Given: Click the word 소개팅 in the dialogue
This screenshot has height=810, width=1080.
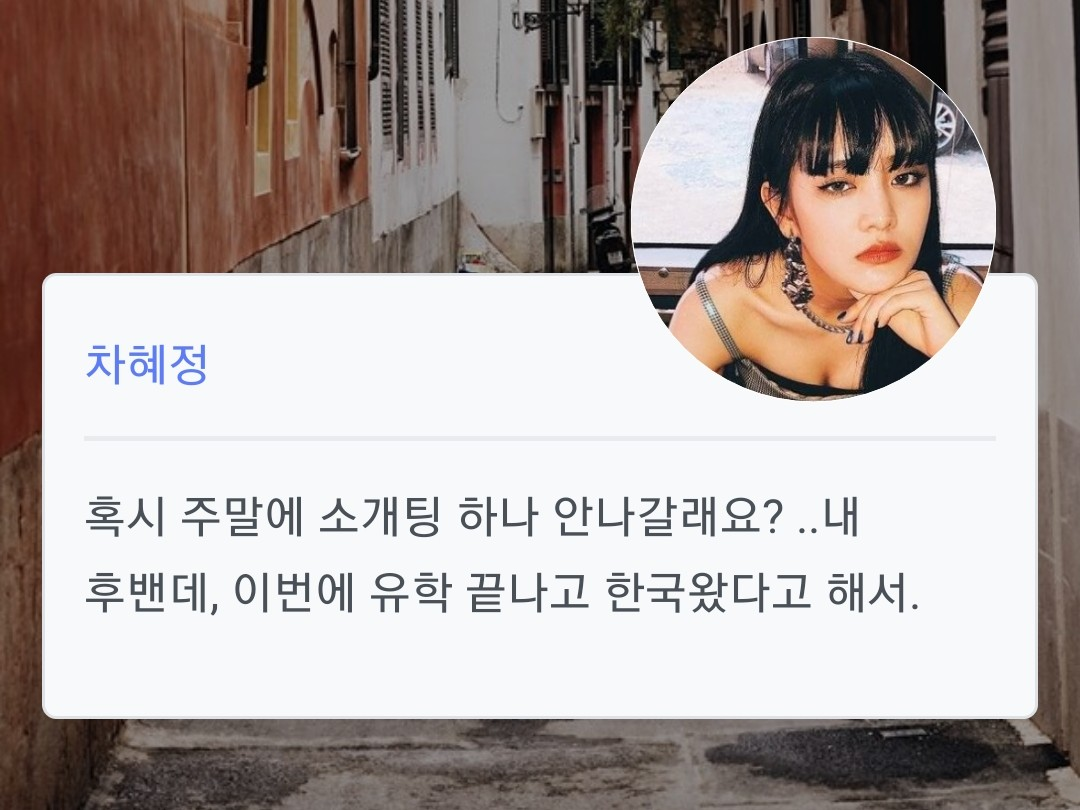Looking at the screenshot, I should click(x=379, y=516).
